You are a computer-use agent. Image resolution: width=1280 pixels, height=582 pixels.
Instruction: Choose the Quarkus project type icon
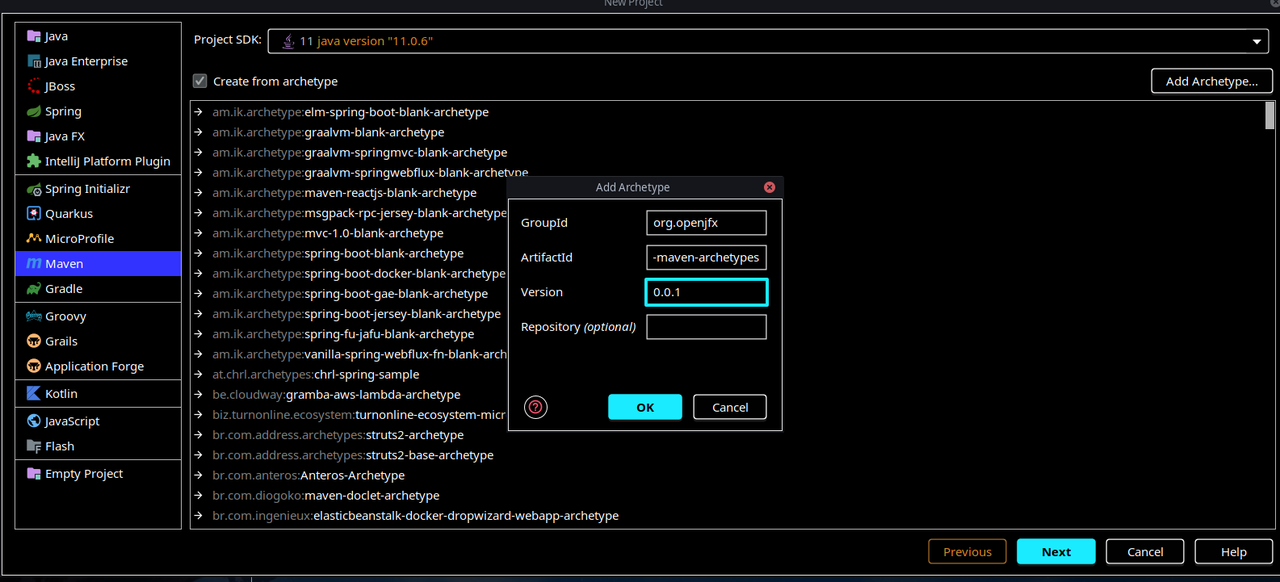click(34, 214)
